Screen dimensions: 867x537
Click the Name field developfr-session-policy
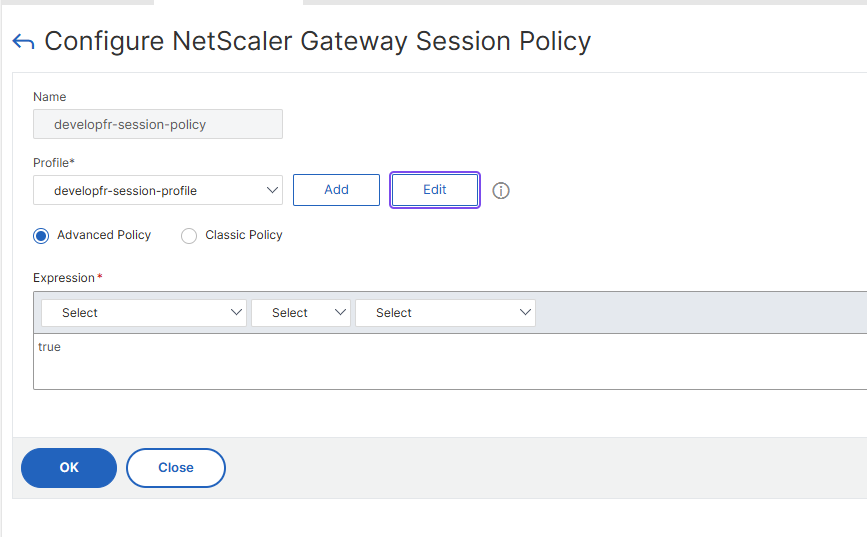158,124
